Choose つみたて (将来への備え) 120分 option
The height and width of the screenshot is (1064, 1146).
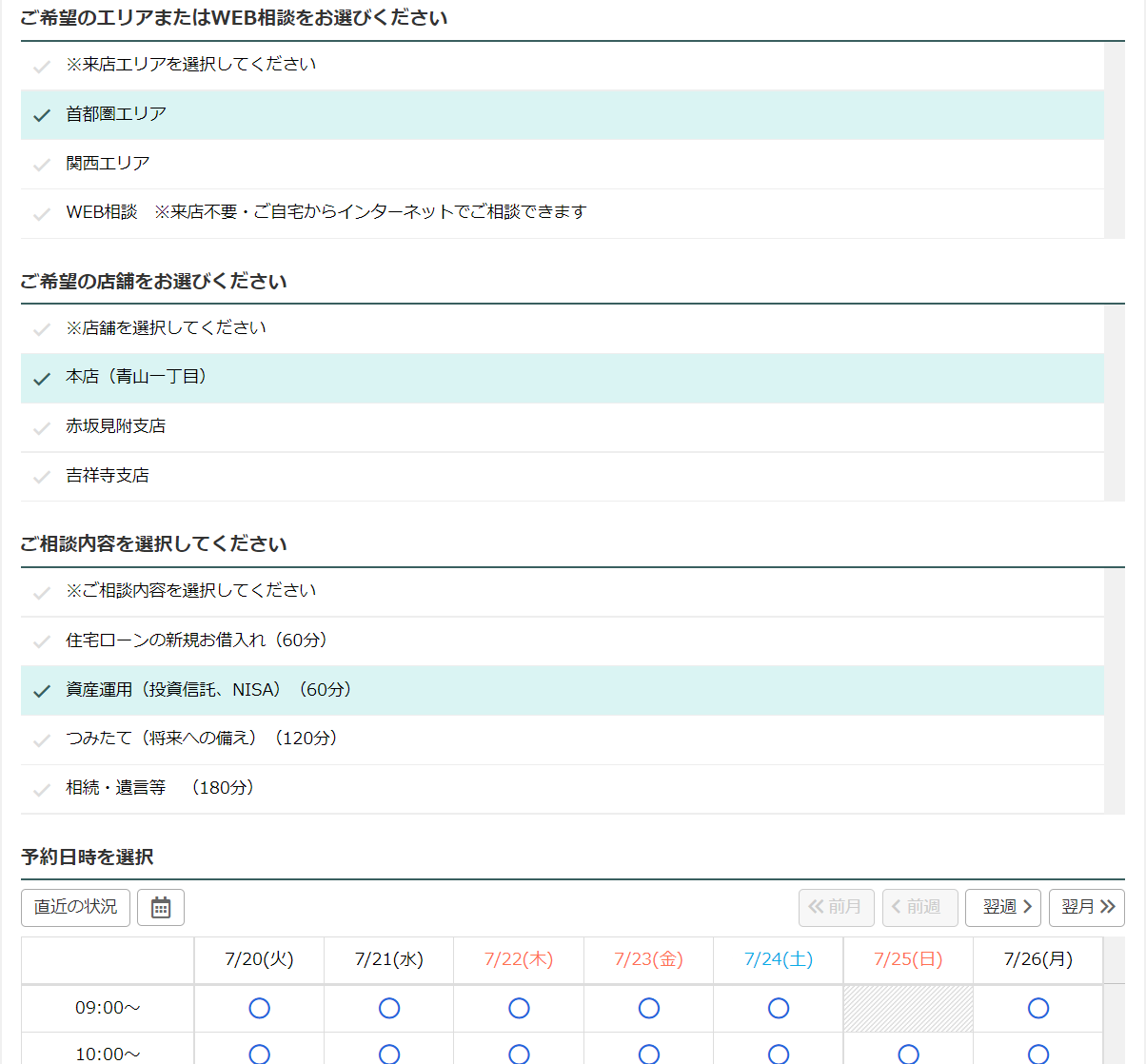201,739
